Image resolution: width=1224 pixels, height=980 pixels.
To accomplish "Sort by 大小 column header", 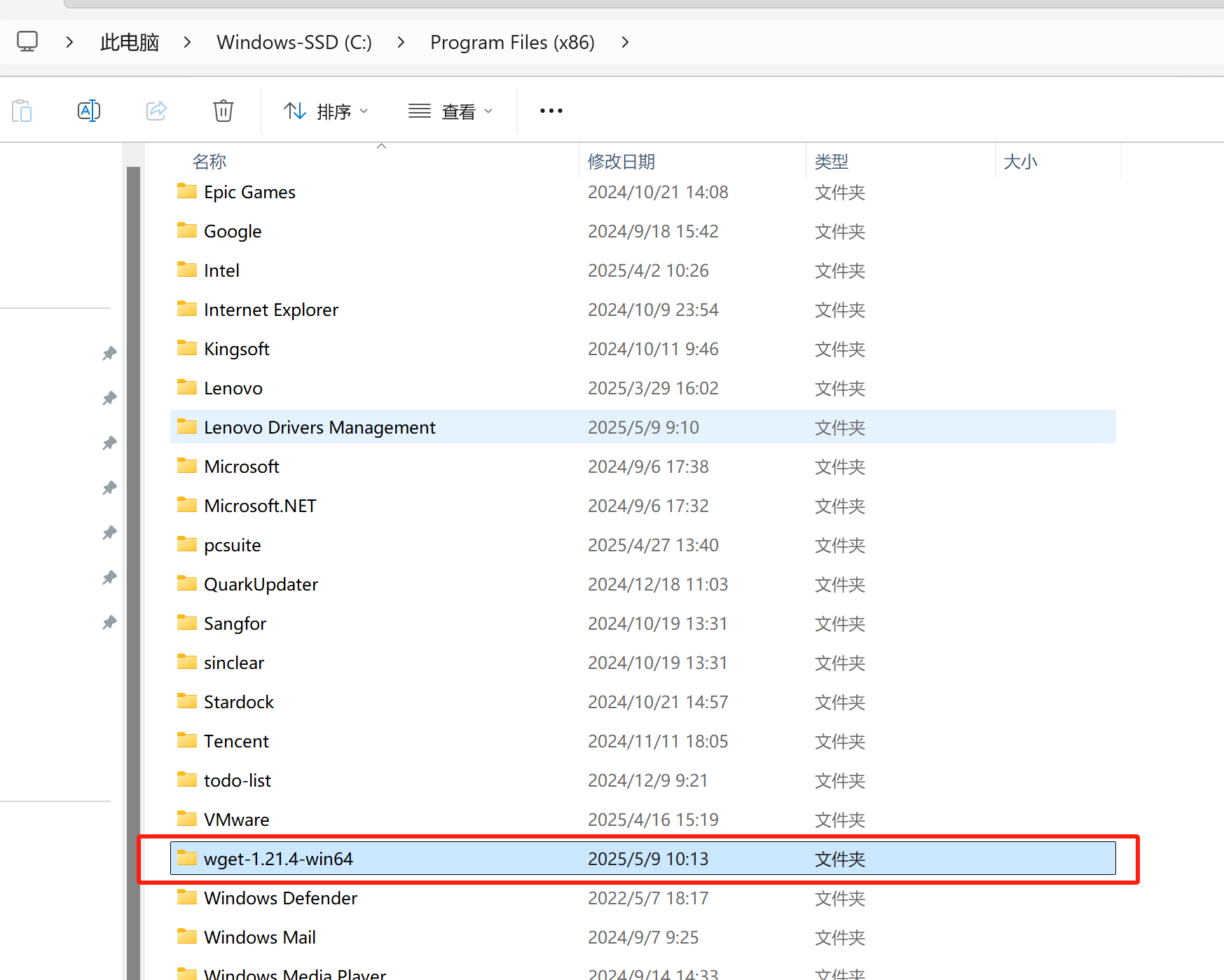I will [x=1020, y=162].
